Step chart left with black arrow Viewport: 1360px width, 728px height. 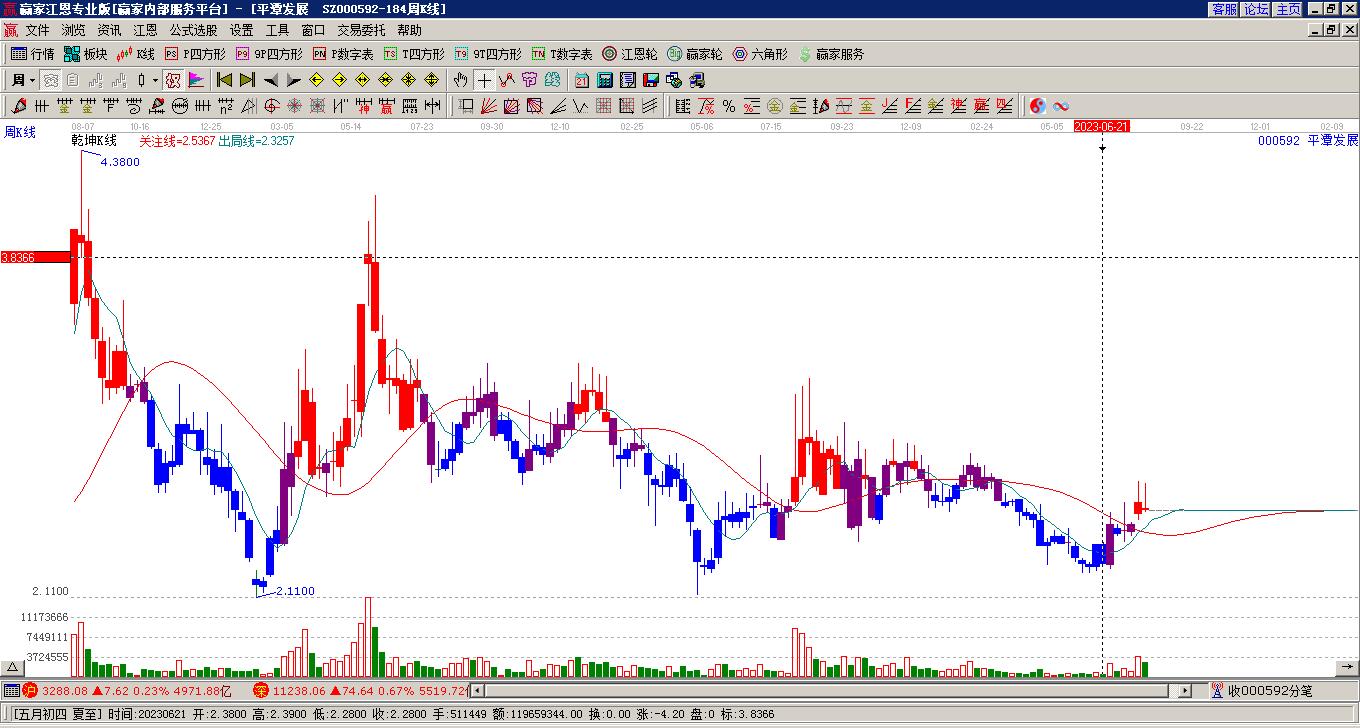(271, 80)
